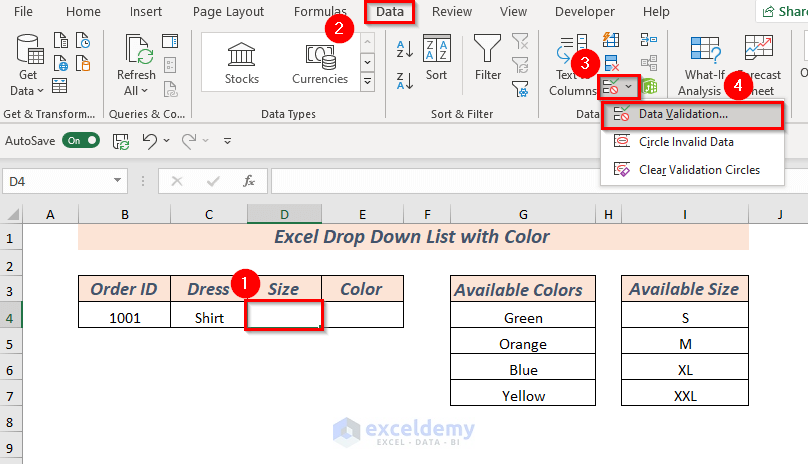Switch to the Page Layout tab
The width and height of the screenshot is (808, 464).
pos(228,11)
